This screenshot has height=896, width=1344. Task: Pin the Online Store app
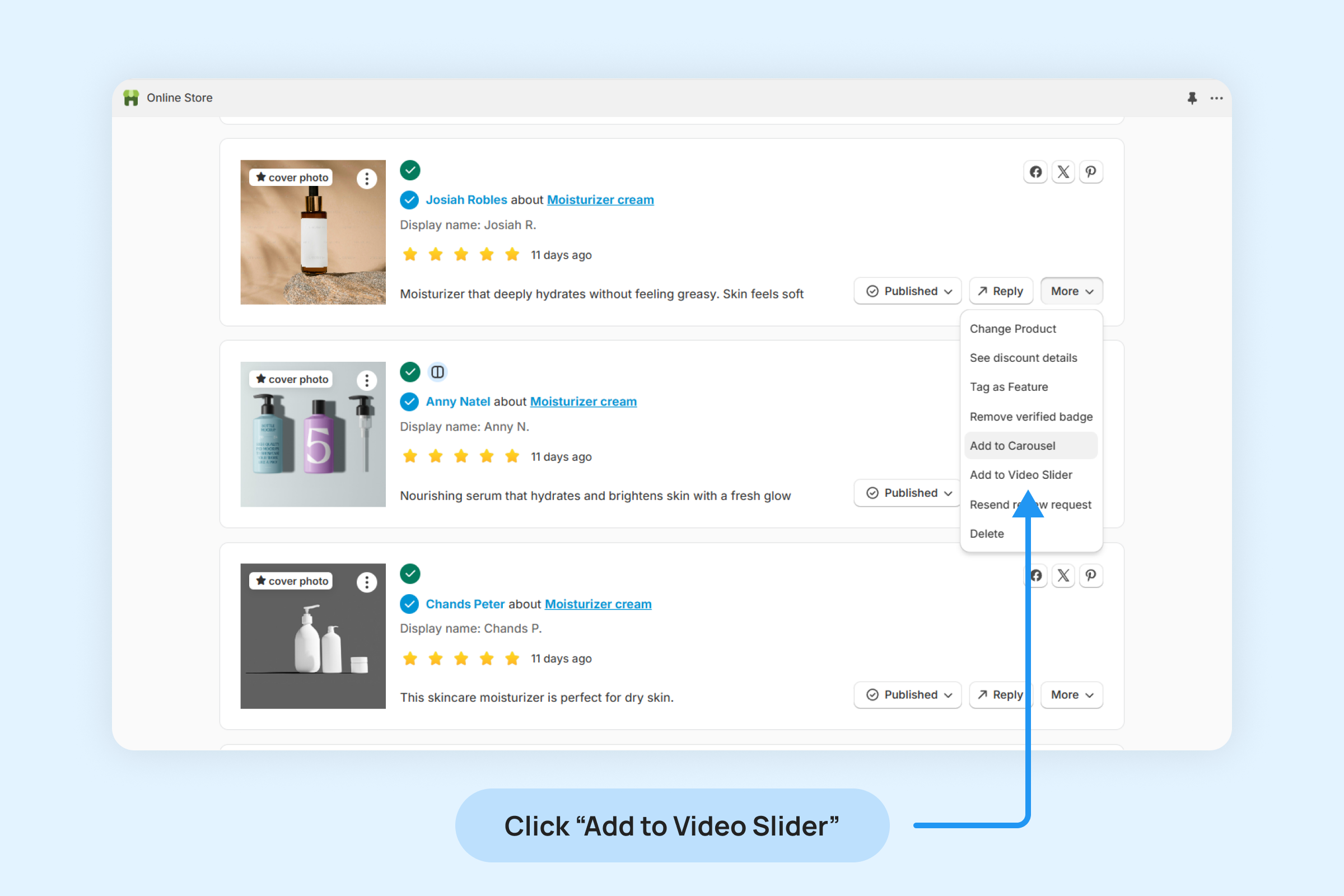tap(1192, 99)
